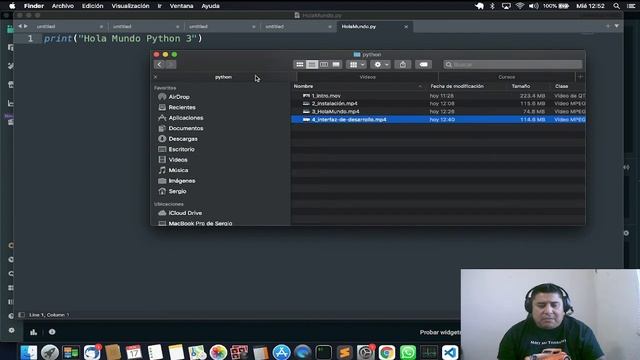Open Sergio home folder in sidebar
This screenshot has height=360, width=640.
[x=172, y=191]
